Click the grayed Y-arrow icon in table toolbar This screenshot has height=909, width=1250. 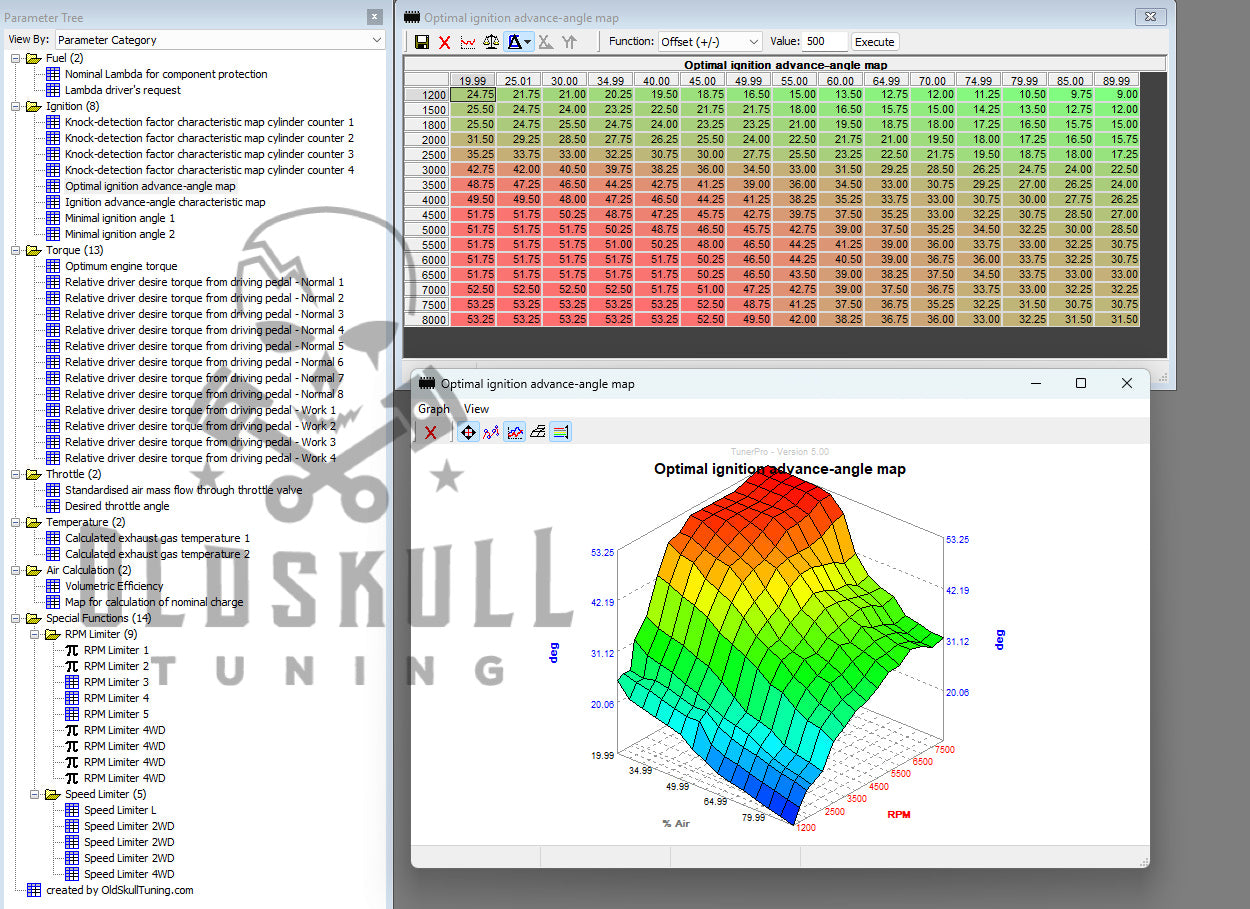(569, 42)
